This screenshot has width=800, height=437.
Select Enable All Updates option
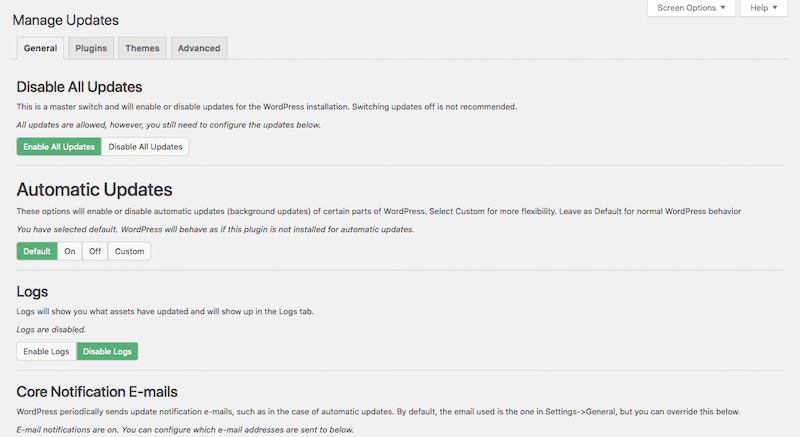click(x=59, y=146)
